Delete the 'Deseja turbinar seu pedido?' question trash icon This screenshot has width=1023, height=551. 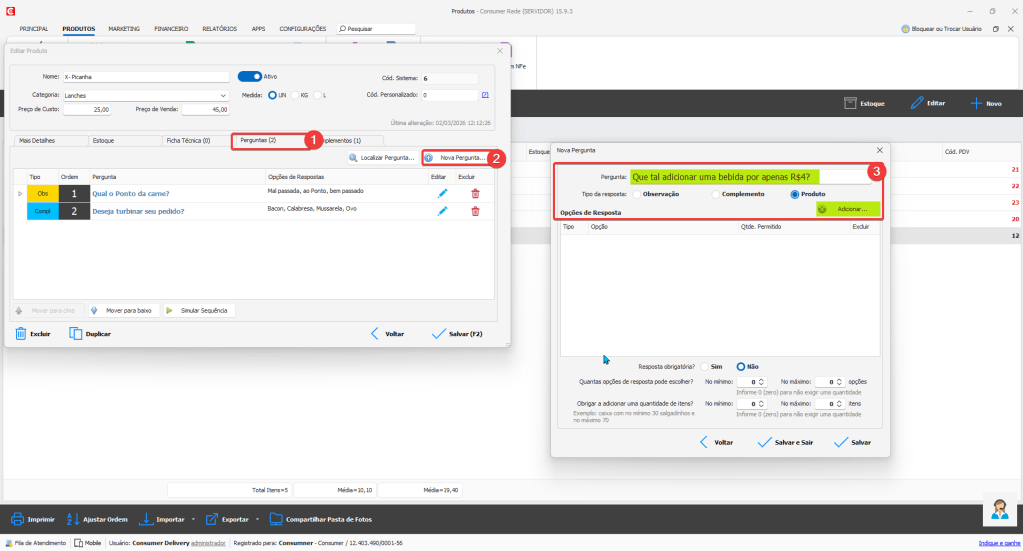475,211
